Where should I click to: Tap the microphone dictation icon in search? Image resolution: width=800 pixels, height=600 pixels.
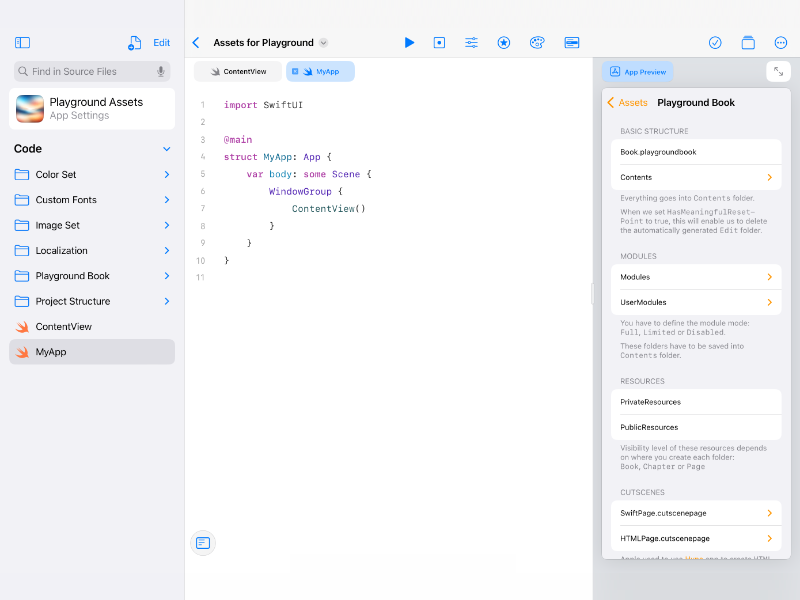tap(161, 72)
